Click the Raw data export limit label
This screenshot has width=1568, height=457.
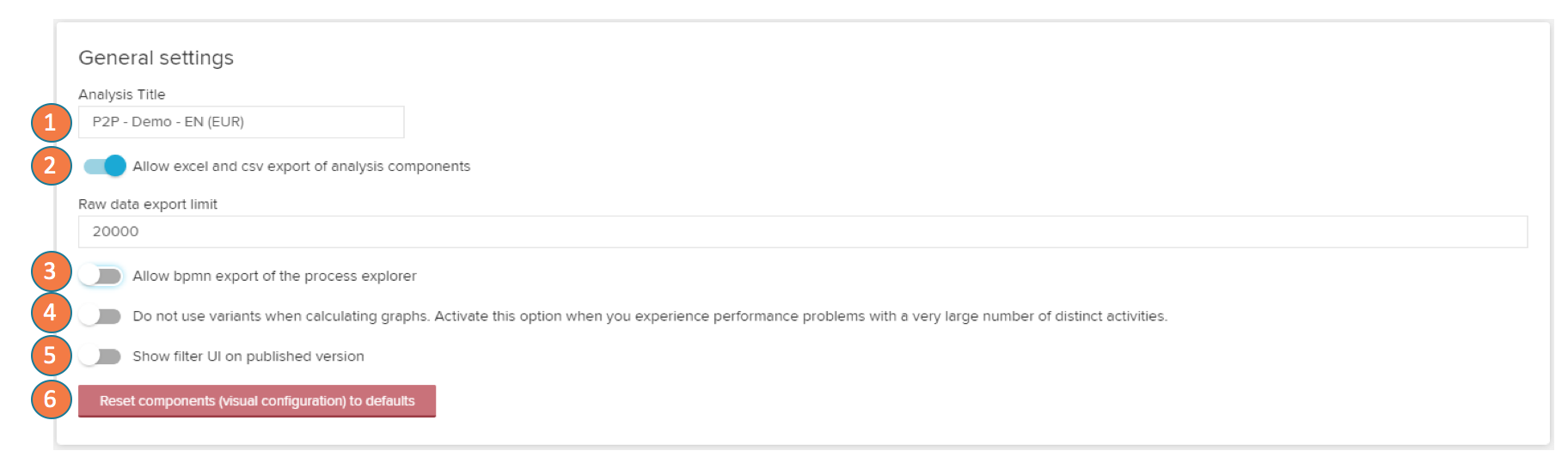pos(147,204)
